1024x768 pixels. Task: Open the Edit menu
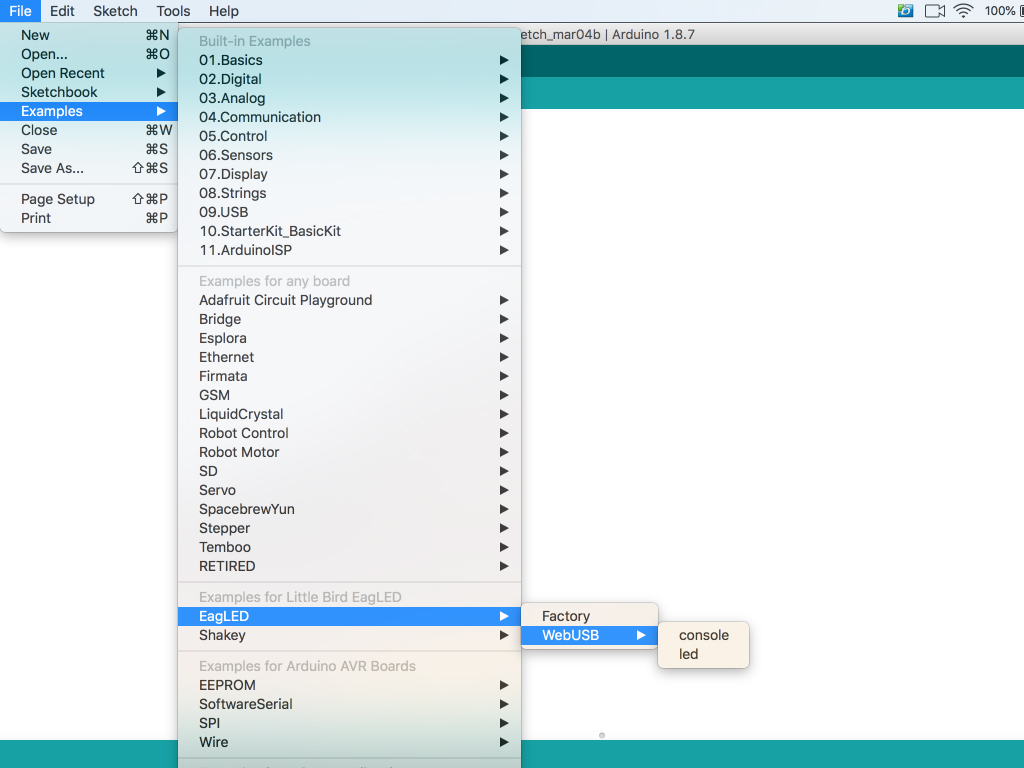coord(62,11)
